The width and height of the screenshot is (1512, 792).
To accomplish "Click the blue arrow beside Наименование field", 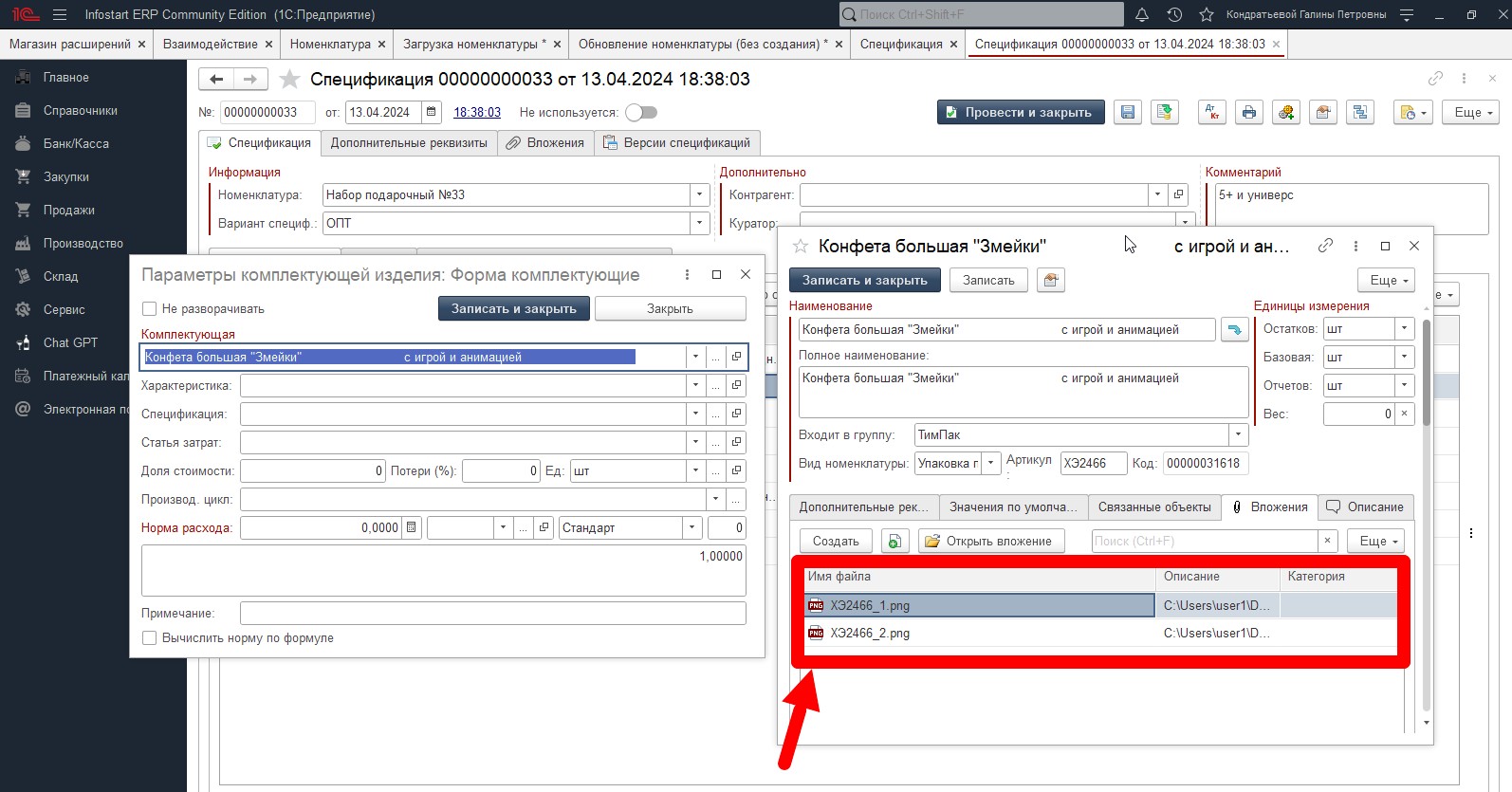I will coord(1234,330).
